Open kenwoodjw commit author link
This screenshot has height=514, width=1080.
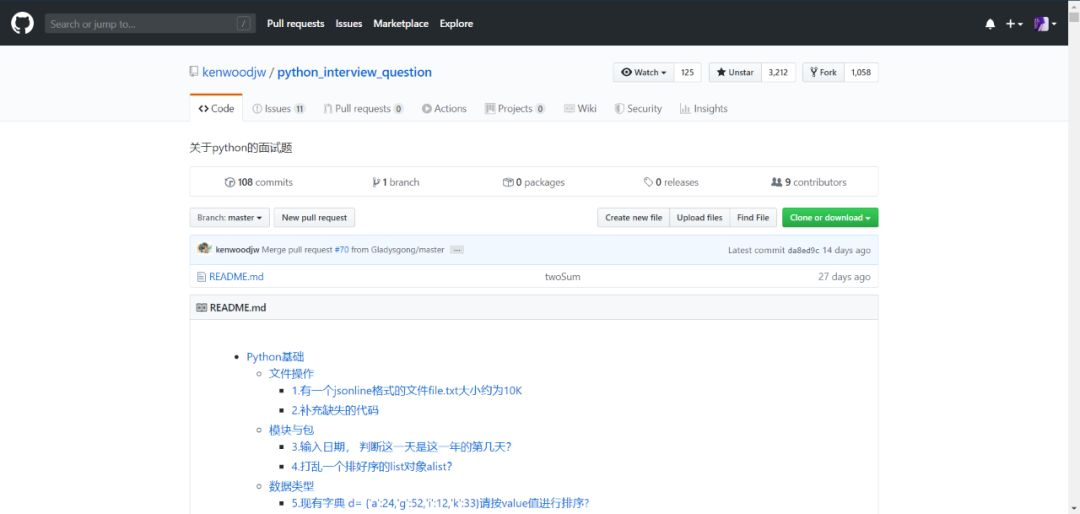[238, 250]
